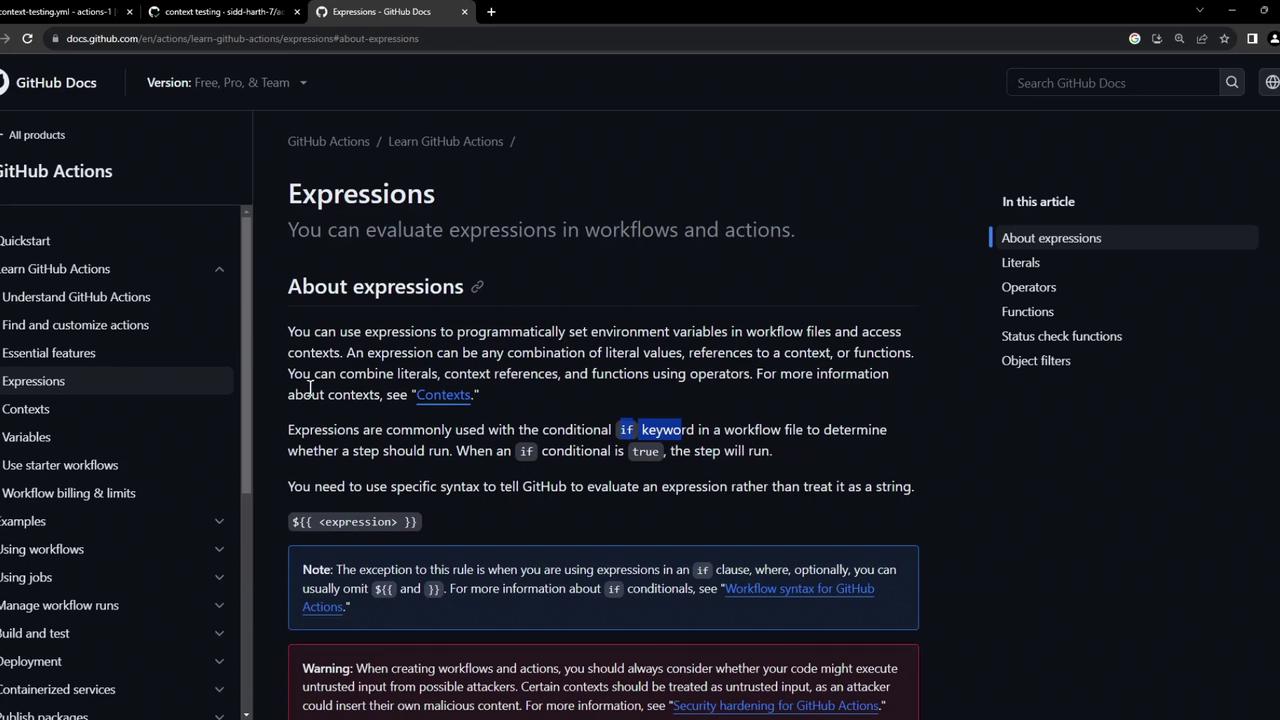The image size is (1280, 720).
Task: Jump to Status check functions section
Action: [1062, 336]
